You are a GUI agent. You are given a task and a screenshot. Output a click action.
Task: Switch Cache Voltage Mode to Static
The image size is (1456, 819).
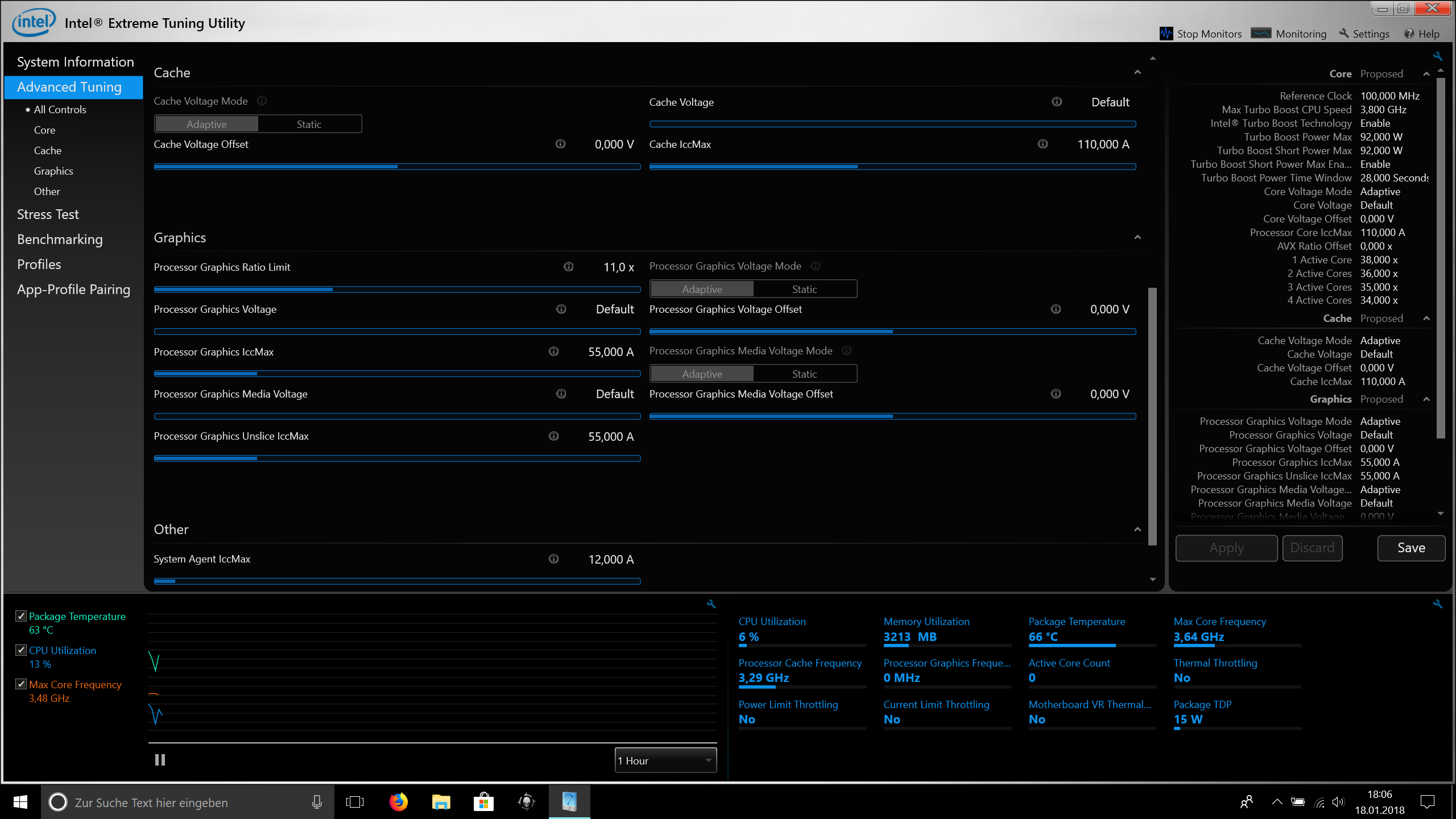[x=309, y=124]
